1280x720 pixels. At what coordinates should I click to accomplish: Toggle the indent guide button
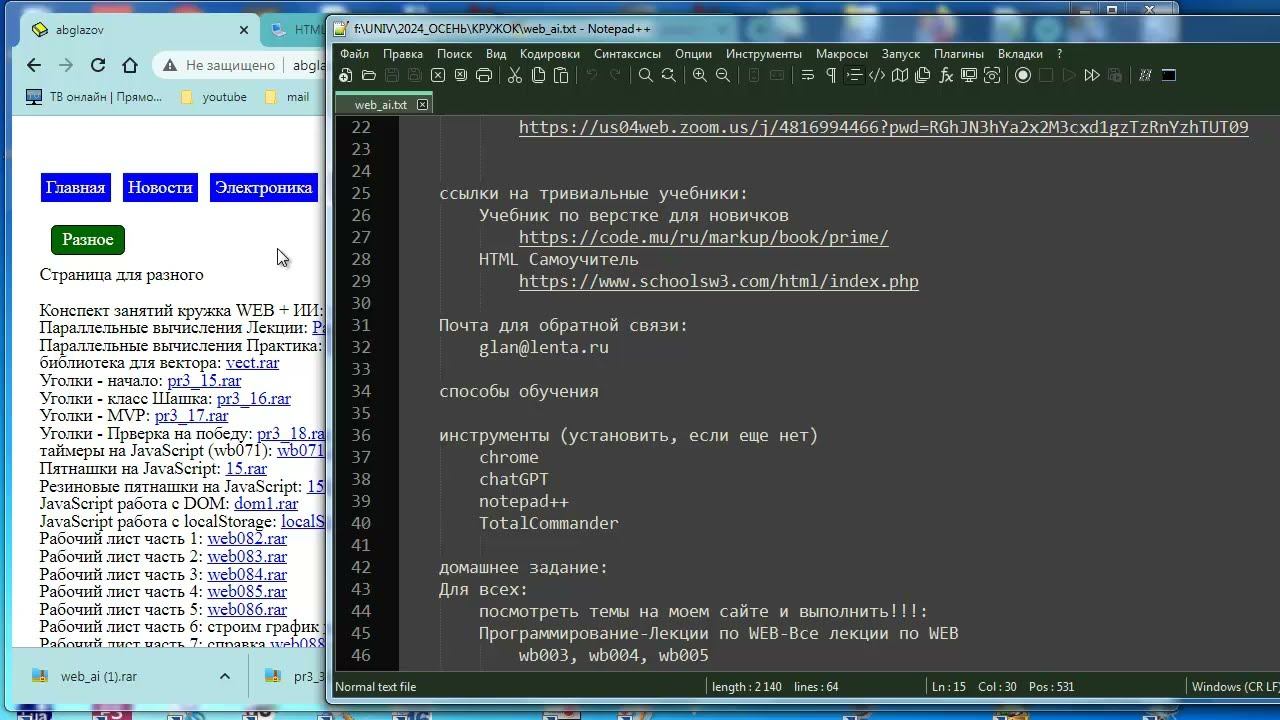(854, 75)
